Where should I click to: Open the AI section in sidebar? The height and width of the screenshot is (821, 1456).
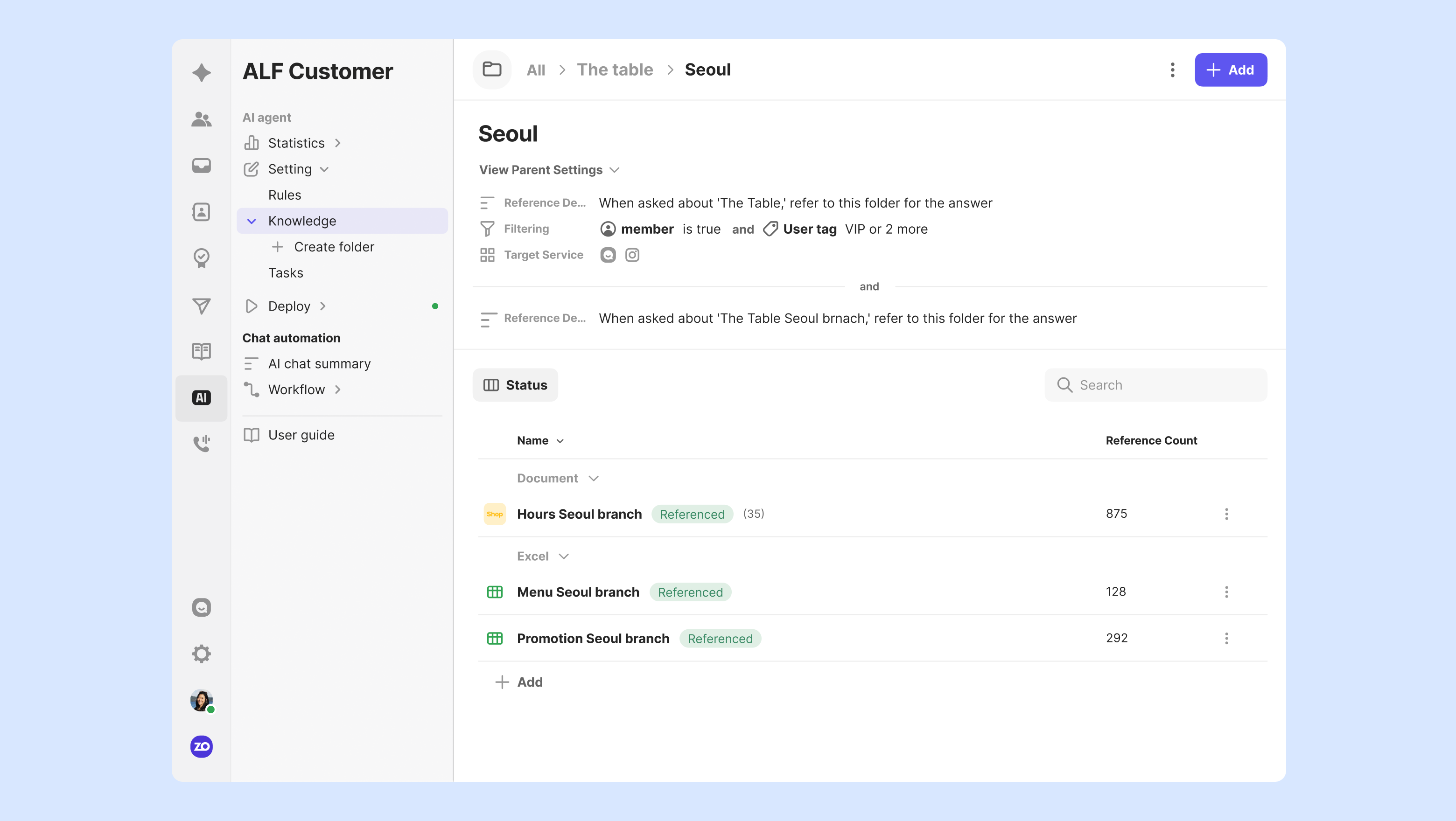click(201, 397)
